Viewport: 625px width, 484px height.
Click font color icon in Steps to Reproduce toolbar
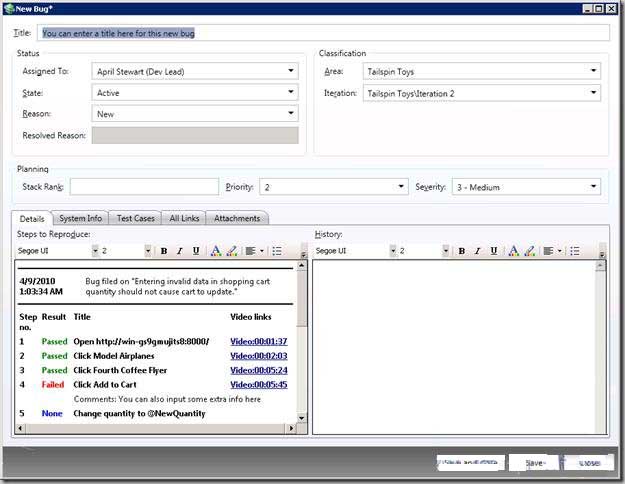click(x=216, y=251)
